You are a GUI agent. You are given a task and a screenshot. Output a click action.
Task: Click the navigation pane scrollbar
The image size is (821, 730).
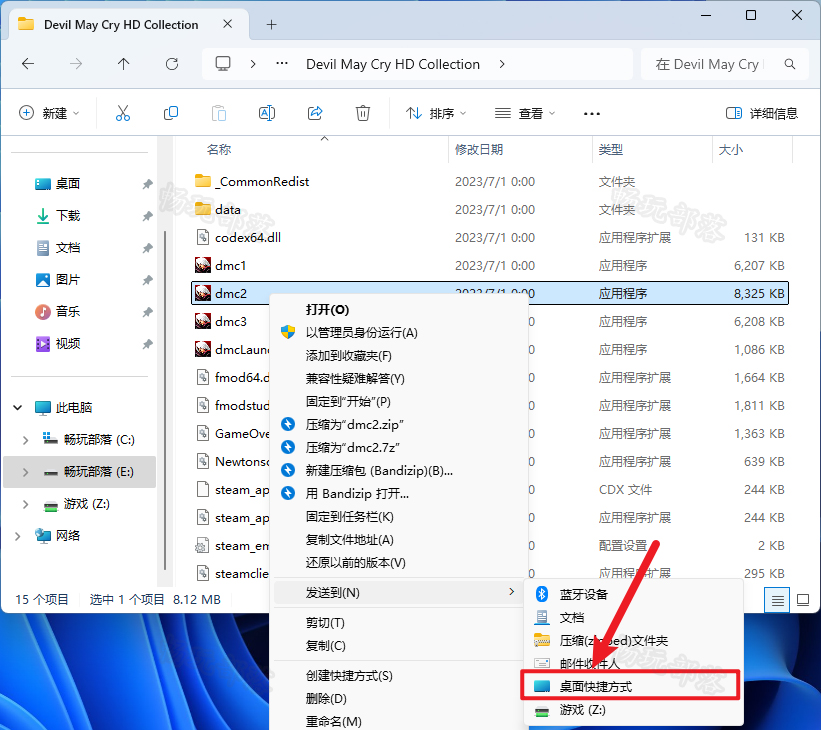click(x=165, y=401)
